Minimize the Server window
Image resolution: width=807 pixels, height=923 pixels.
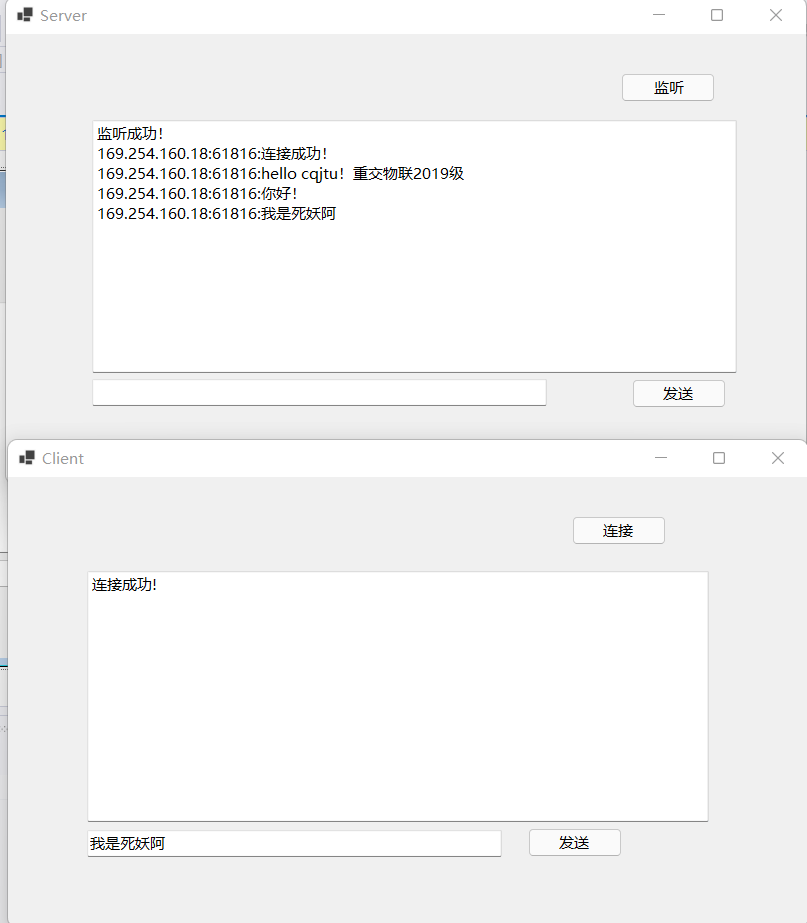(659, 15)
